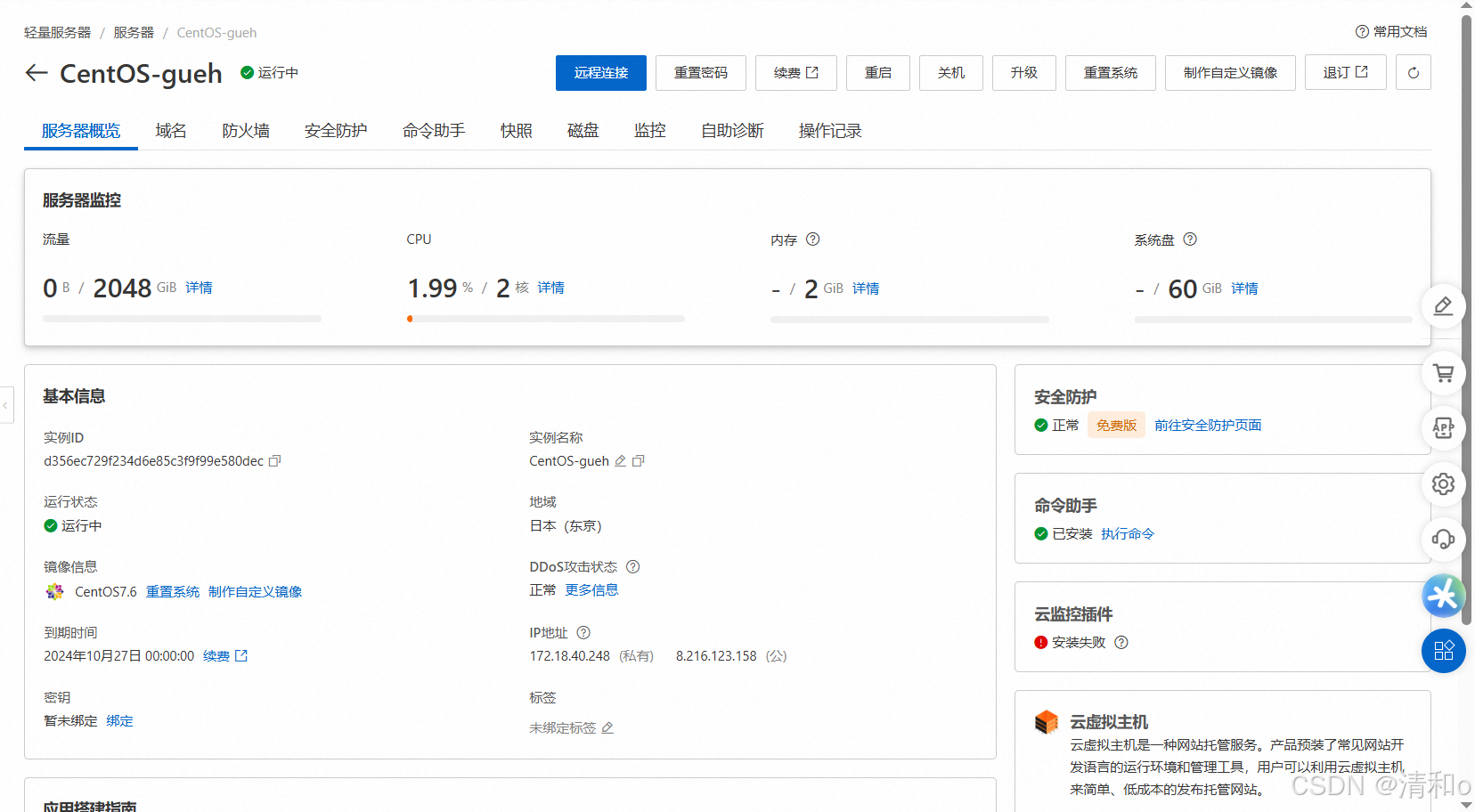Switch to the 磁盘 tab

point(583,131)
